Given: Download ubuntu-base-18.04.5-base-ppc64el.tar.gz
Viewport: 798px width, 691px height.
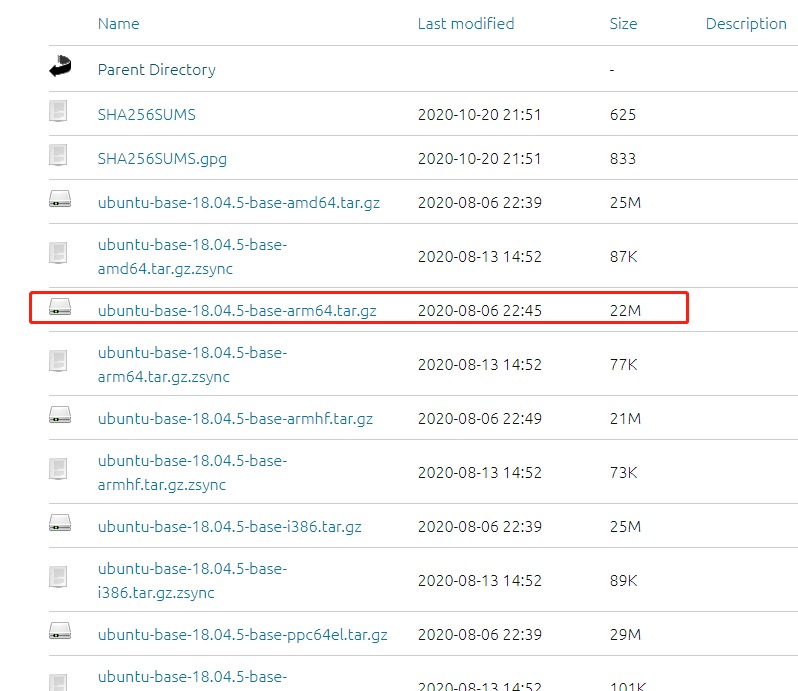Looking at the screenshot, I should (243, 635).
